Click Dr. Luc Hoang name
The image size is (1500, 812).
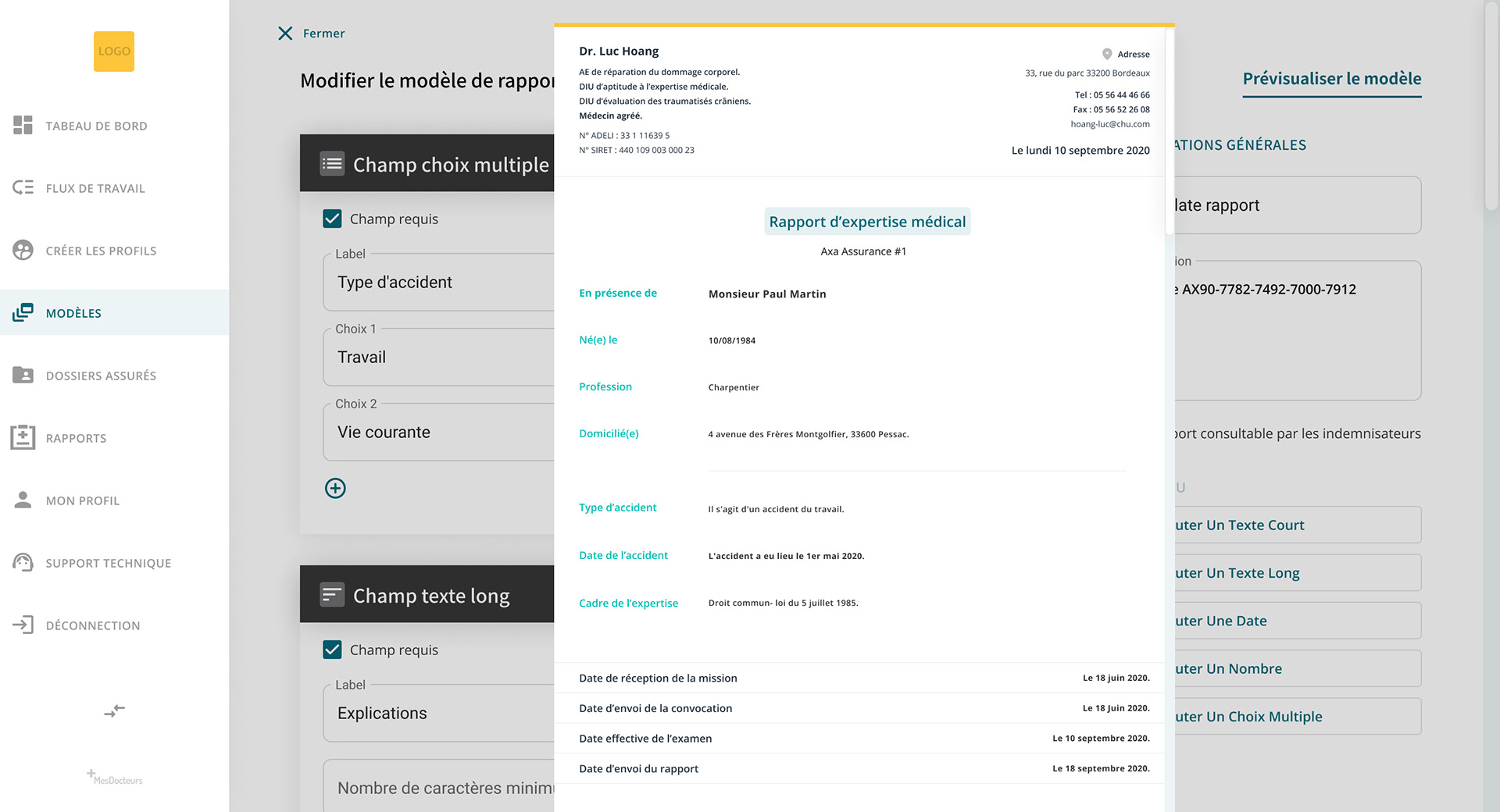coord(619,52)
